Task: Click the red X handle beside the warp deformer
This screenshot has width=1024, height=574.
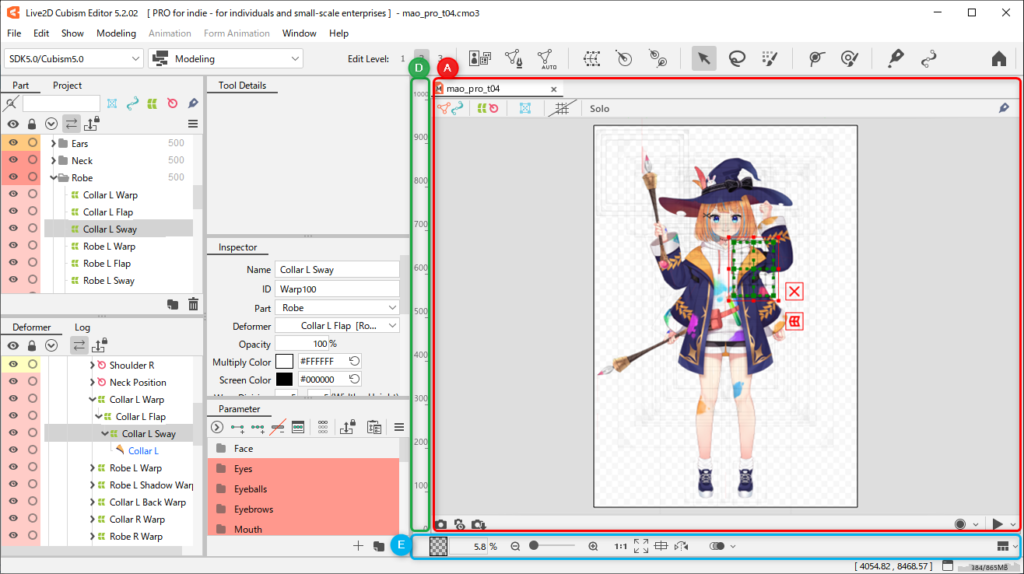Action: 794,291
